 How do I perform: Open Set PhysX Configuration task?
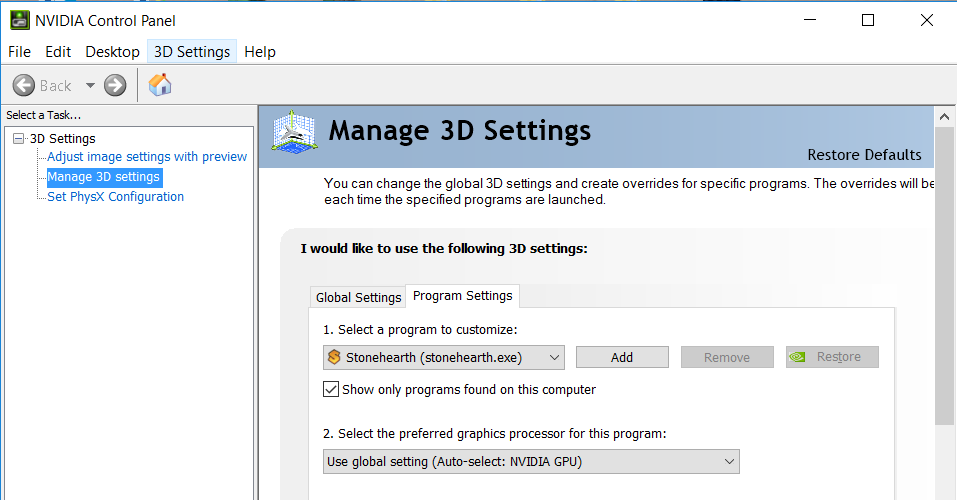(x=115, y=197)
